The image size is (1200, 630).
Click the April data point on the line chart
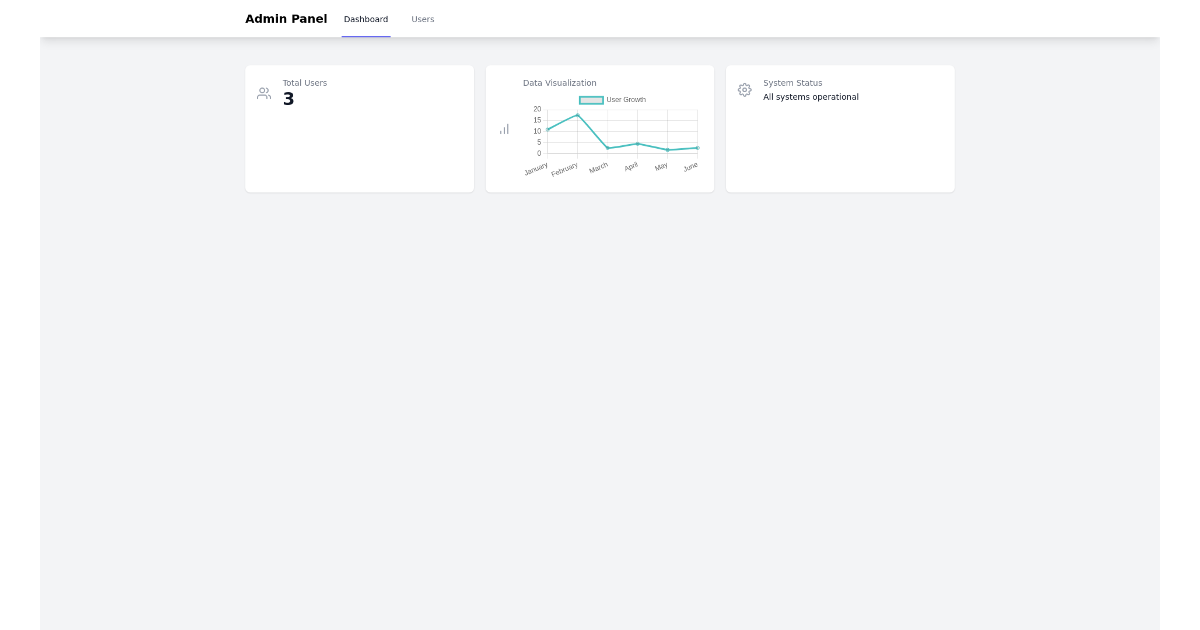coord(637,143)
